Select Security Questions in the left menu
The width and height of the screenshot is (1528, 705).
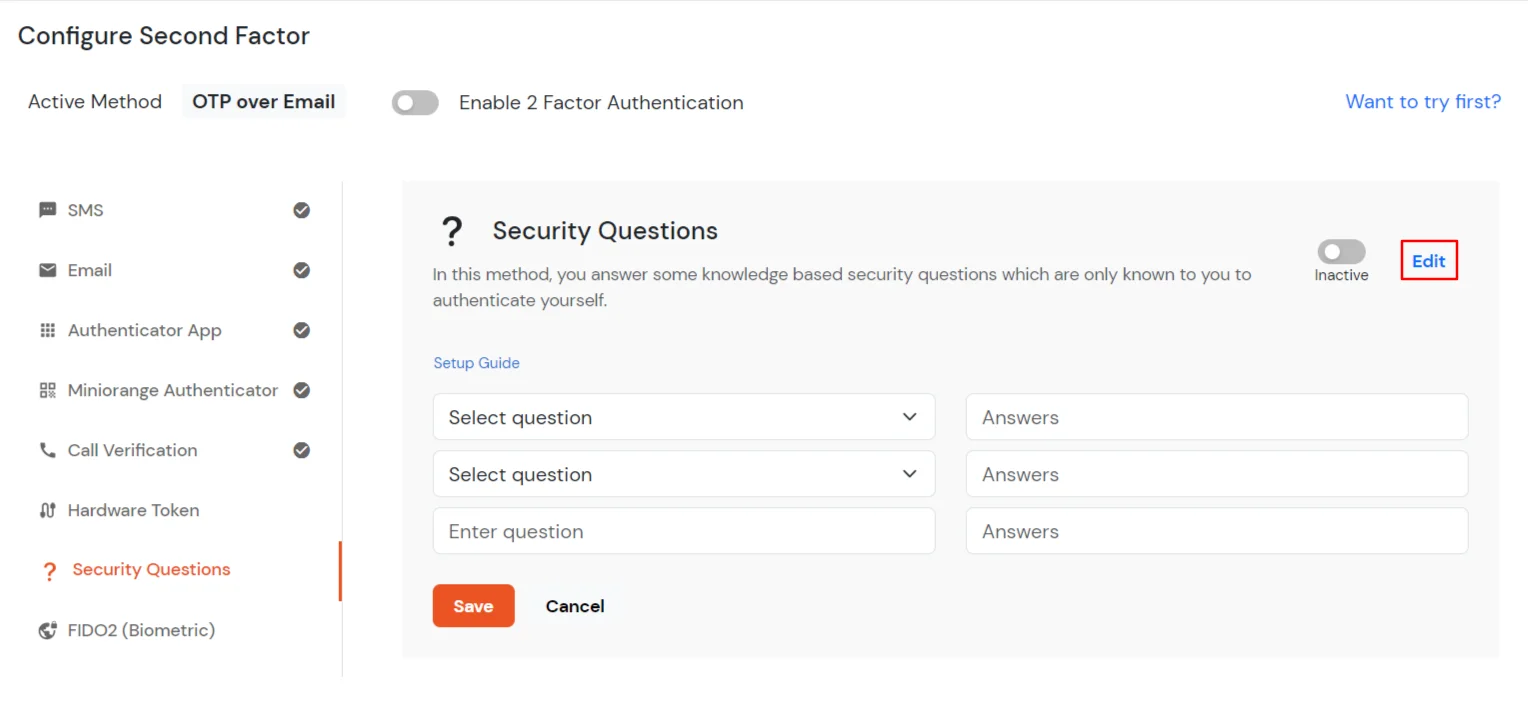[x=151, y=569]
